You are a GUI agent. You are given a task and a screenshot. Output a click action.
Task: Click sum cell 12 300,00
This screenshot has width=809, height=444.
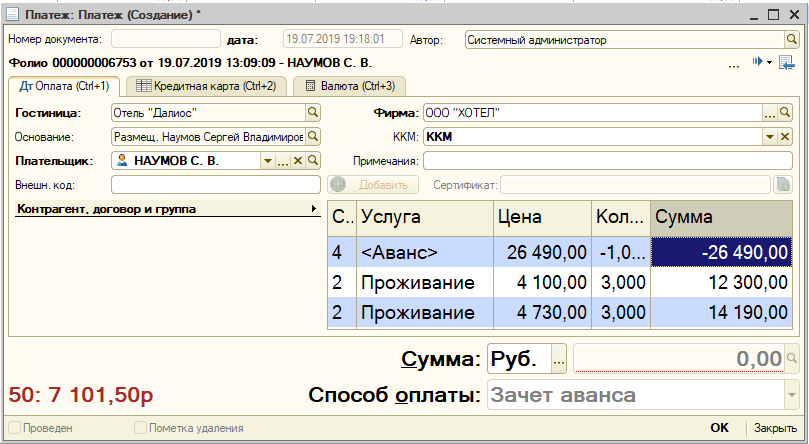tap(721, 282)
